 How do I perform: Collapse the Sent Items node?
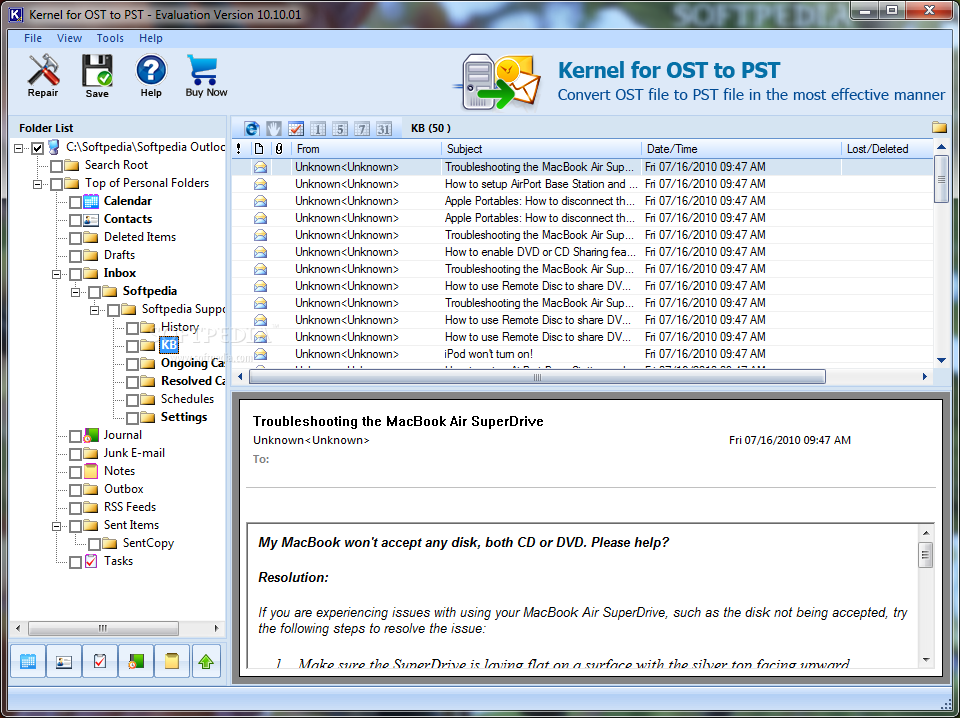57,526
